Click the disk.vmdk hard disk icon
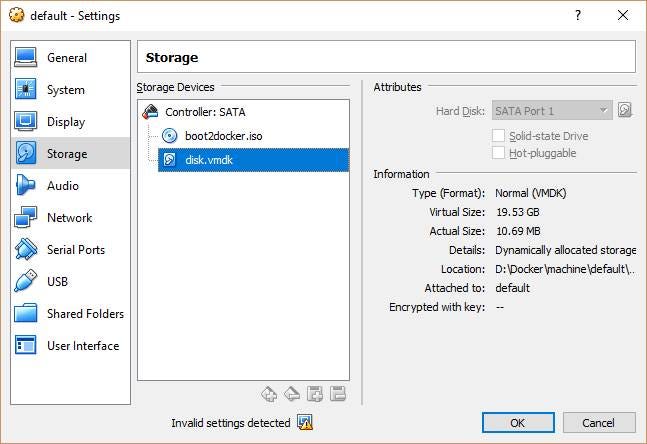Screen dimensions: 647x444 point(170,160)
